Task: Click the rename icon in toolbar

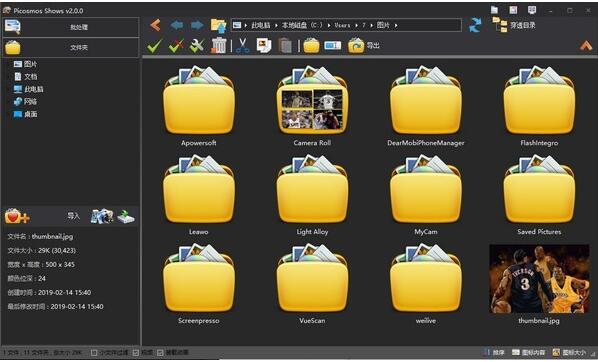Action: click(333, 46)
